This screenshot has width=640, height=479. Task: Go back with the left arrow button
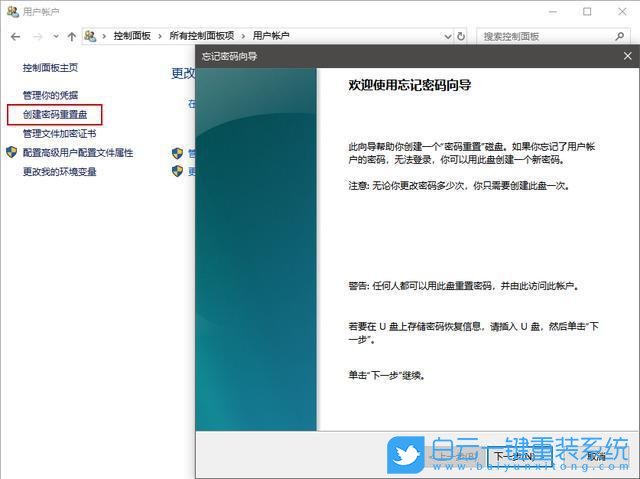pos(16,37)
